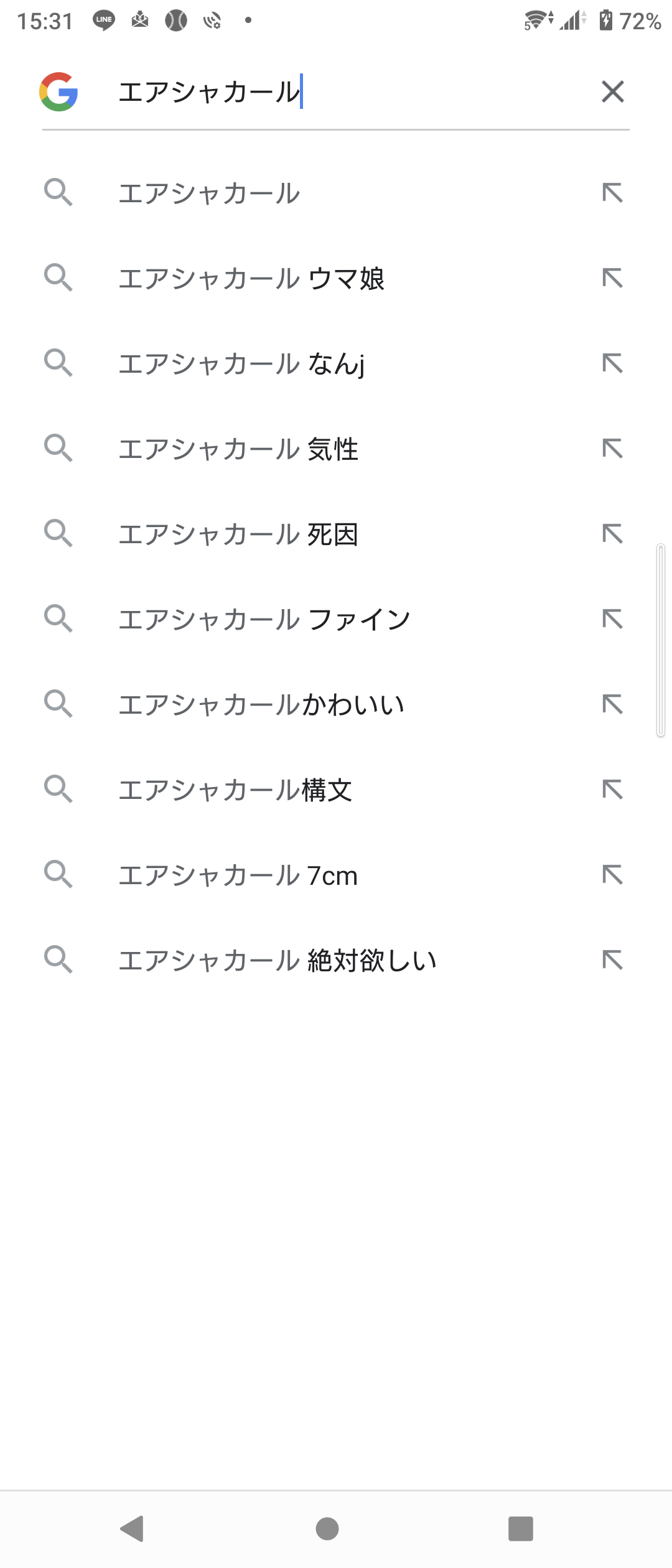
Task: Insert エアシャカール なんj into search box arrow
Action: coord(612,364)
